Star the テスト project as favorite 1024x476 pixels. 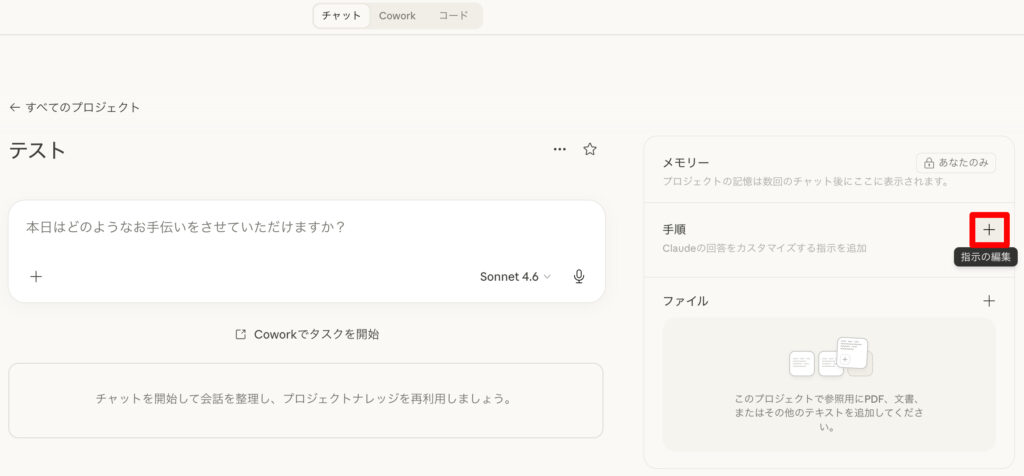(590, 149)
